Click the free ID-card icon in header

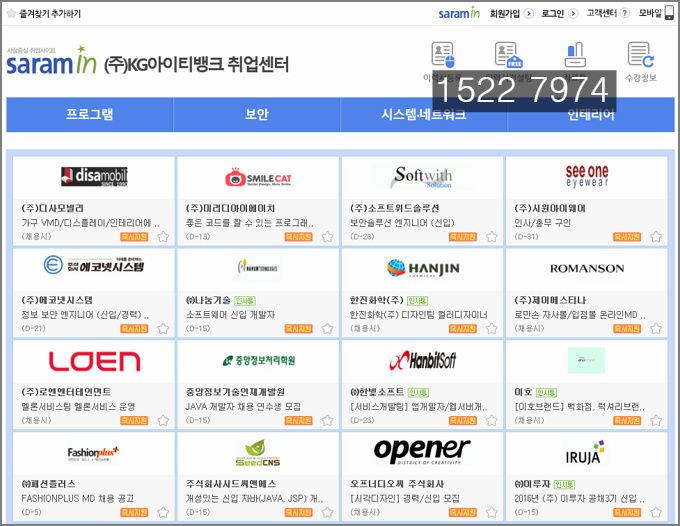click(x=509, y=55)
